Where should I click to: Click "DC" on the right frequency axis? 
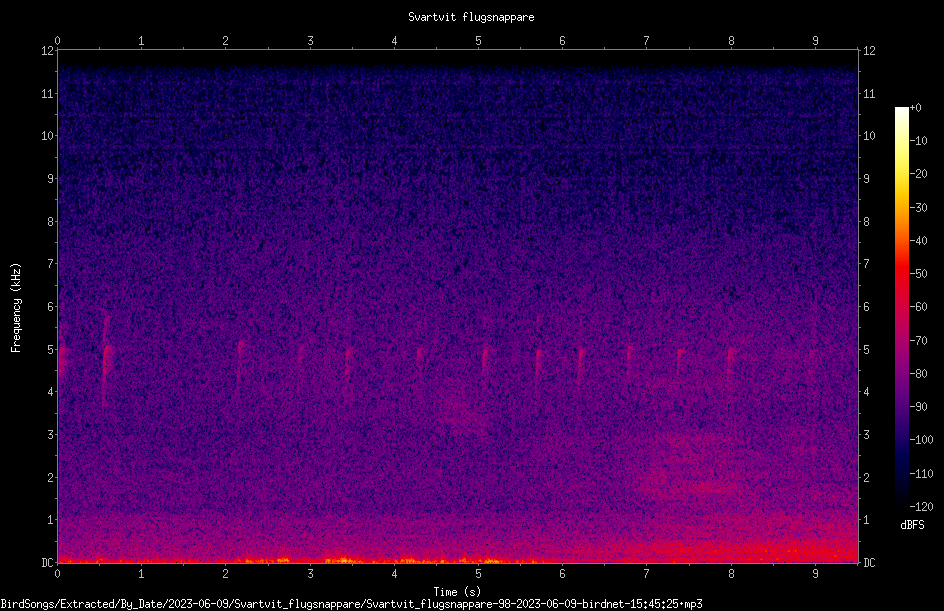coord(869,563)
